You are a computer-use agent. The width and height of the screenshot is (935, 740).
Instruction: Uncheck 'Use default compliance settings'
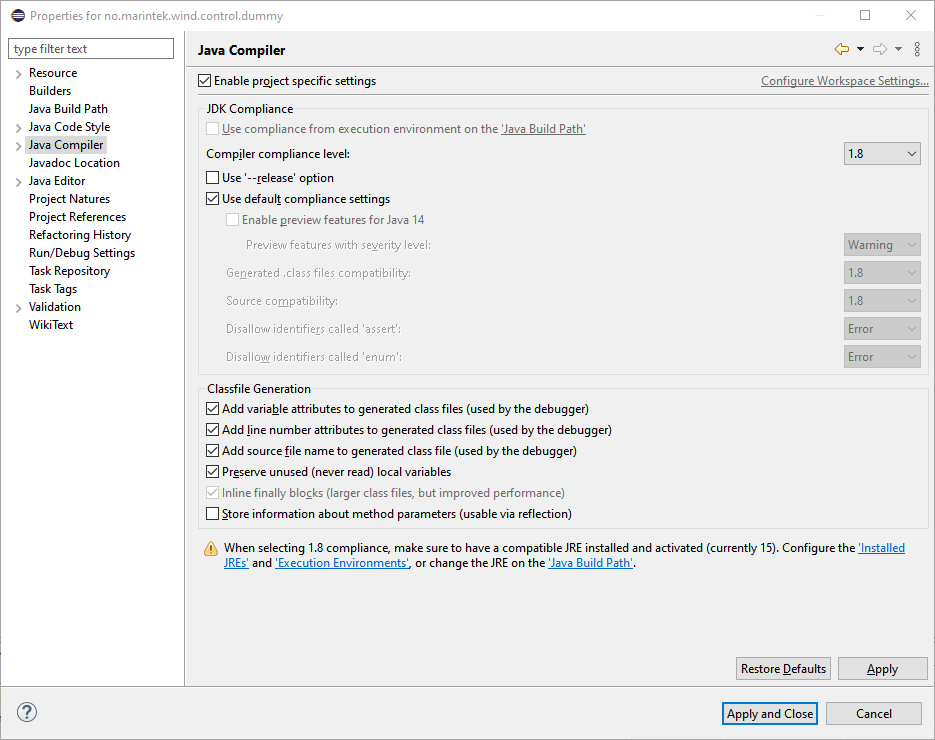pos(212,198)
